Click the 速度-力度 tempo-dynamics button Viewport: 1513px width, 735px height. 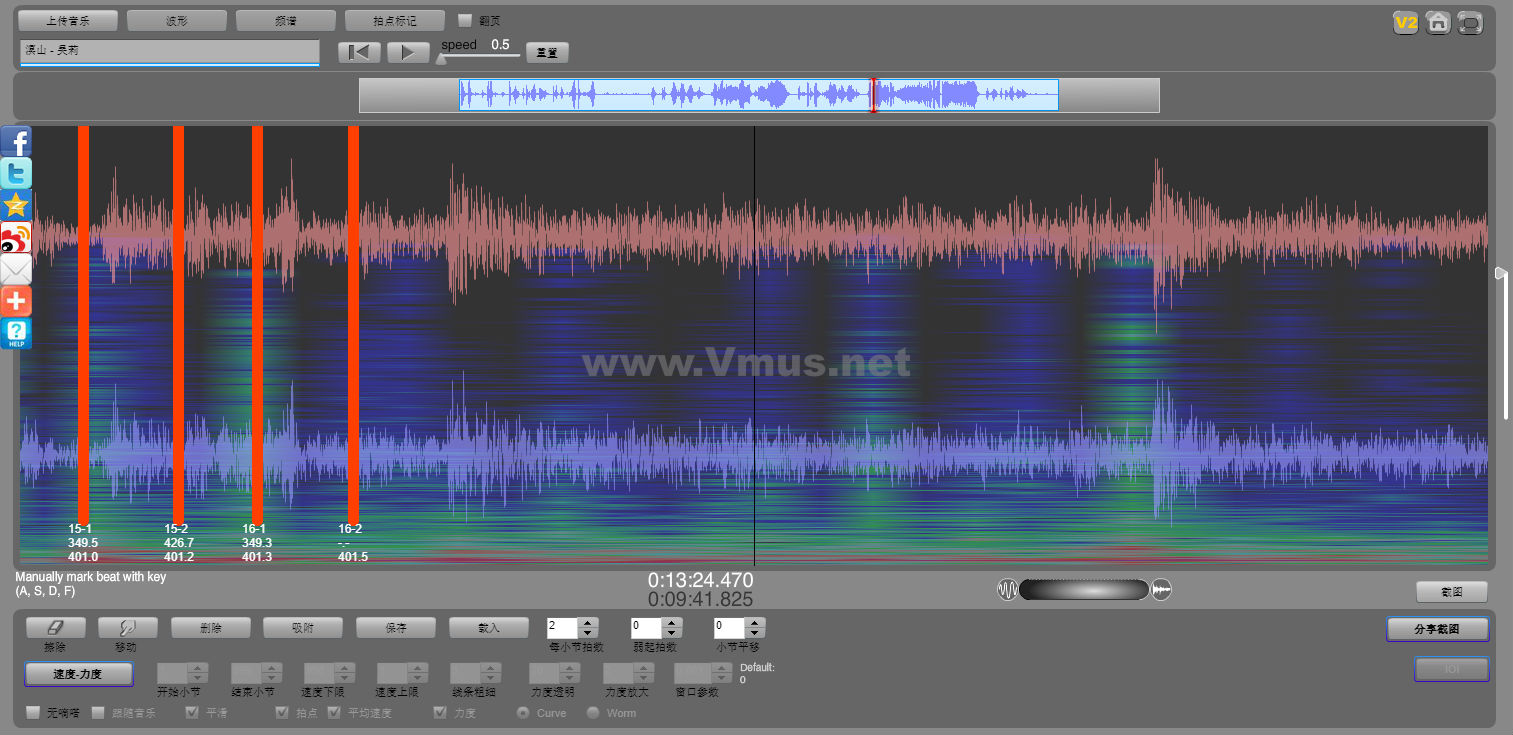pos(78,674)
